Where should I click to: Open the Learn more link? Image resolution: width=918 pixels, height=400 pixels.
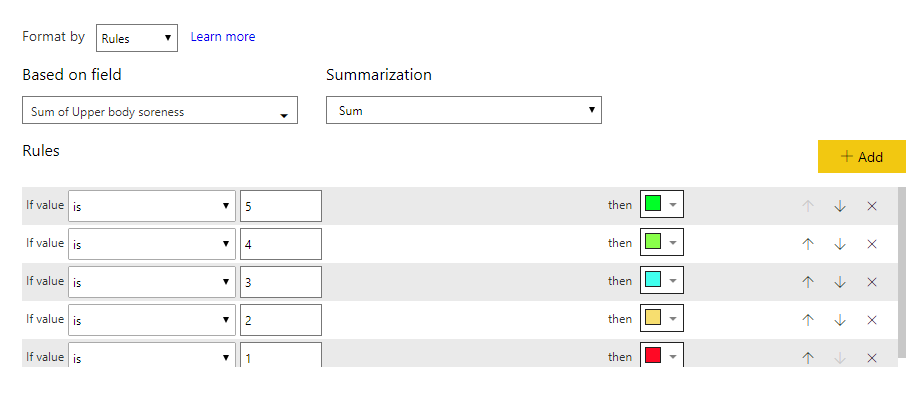(223, 37)
